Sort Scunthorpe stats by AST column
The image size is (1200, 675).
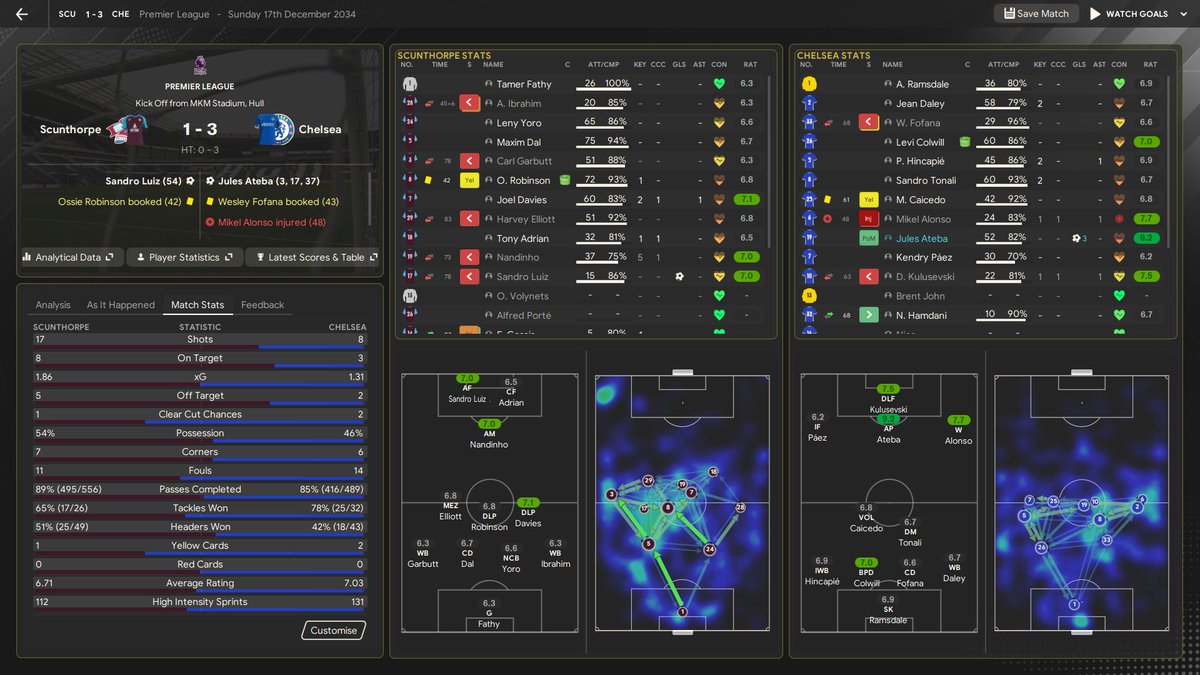click(699, 65)
